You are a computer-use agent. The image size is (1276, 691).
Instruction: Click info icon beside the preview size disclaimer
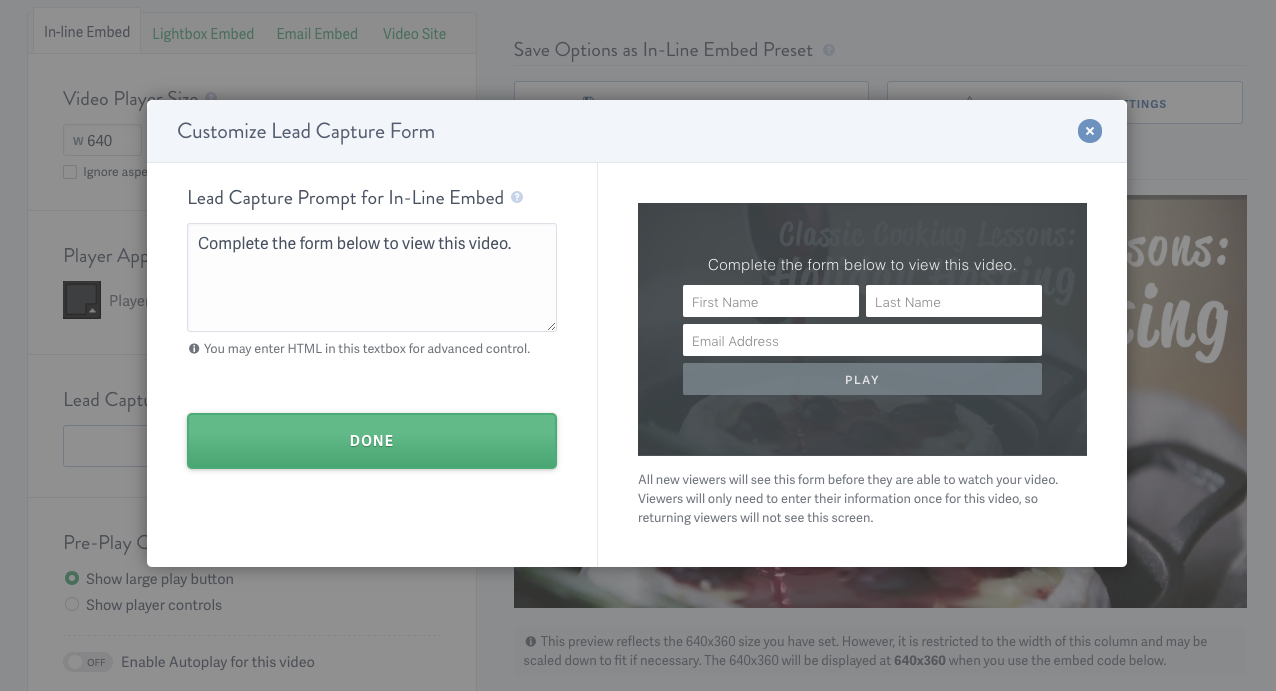[529, 642]
